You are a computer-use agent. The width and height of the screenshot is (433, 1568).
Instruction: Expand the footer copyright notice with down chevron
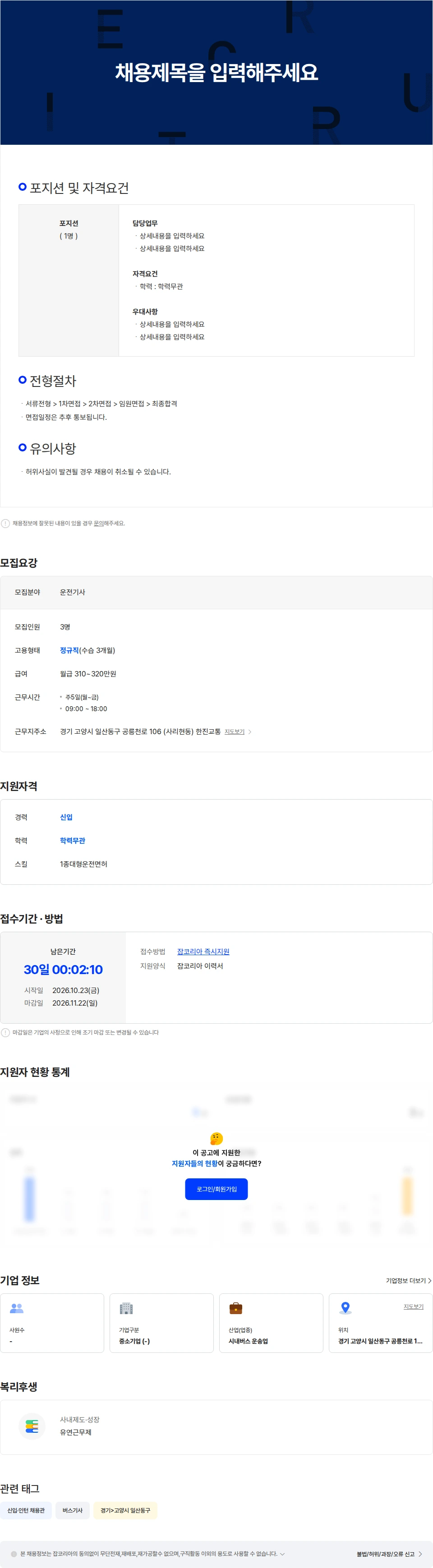click(x=282, y=1554)
